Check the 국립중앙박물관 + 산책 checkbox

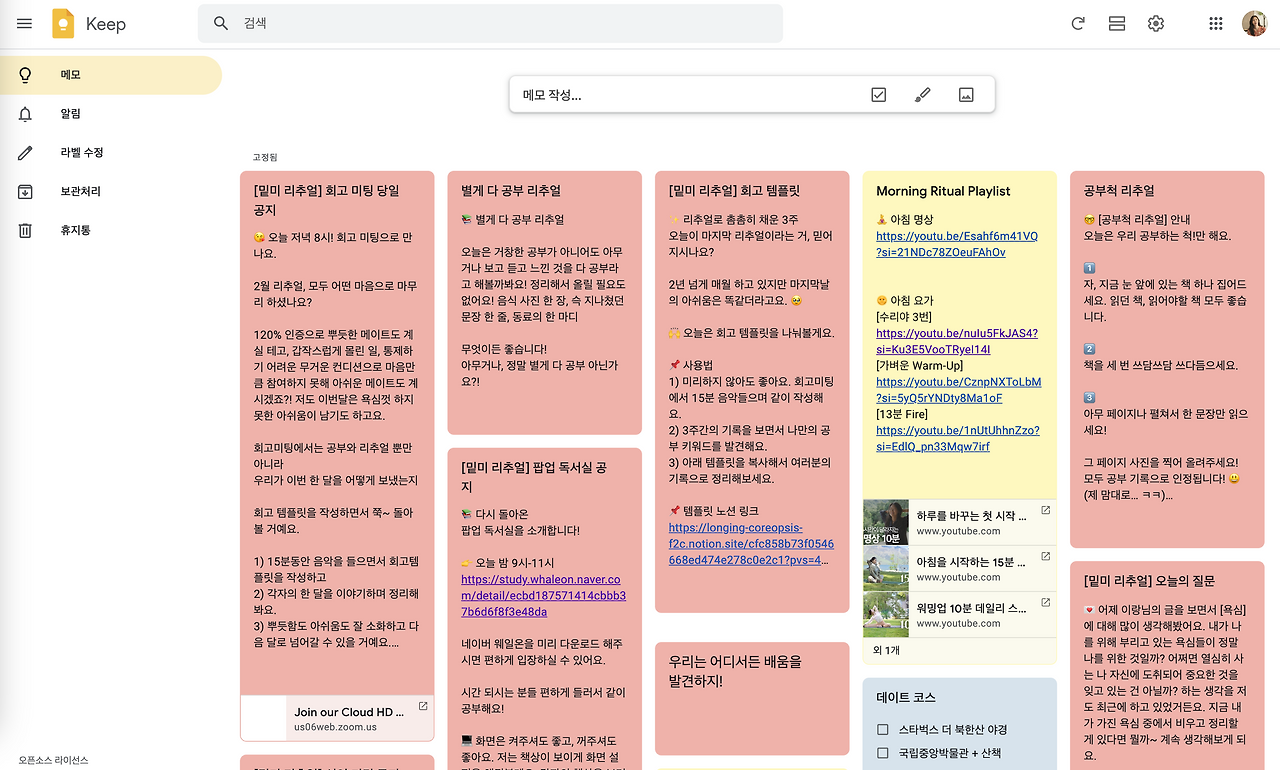coord(881,753)
